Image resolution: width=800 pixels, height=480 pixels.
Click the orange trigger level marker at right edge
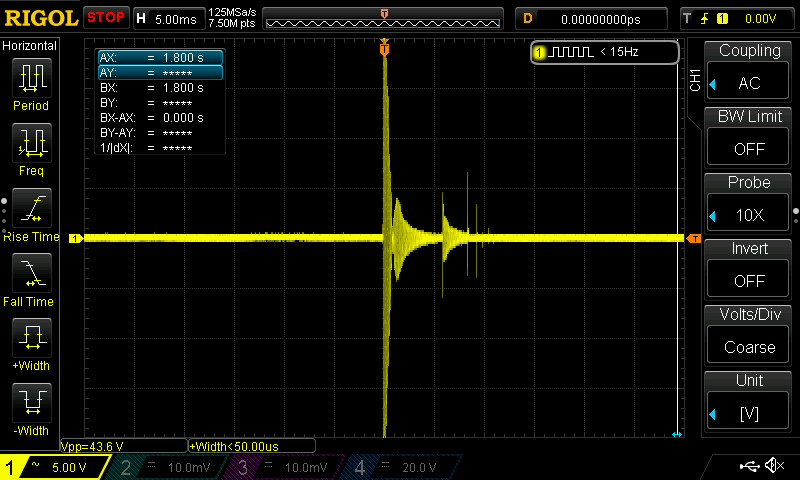click(x=694, y=239)
